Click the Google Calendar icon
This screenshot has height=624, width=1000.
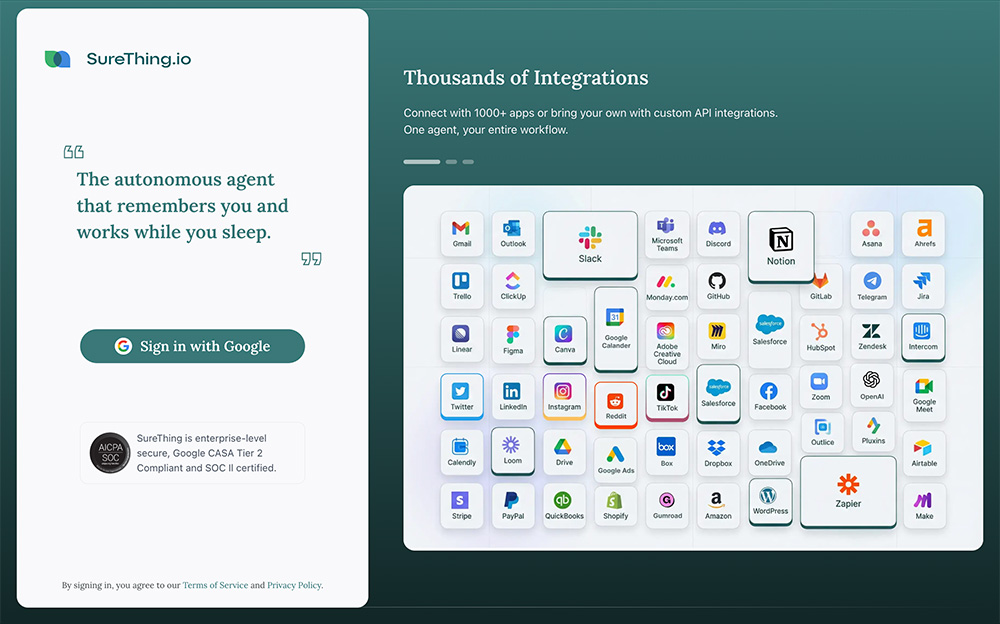point(616,327)
